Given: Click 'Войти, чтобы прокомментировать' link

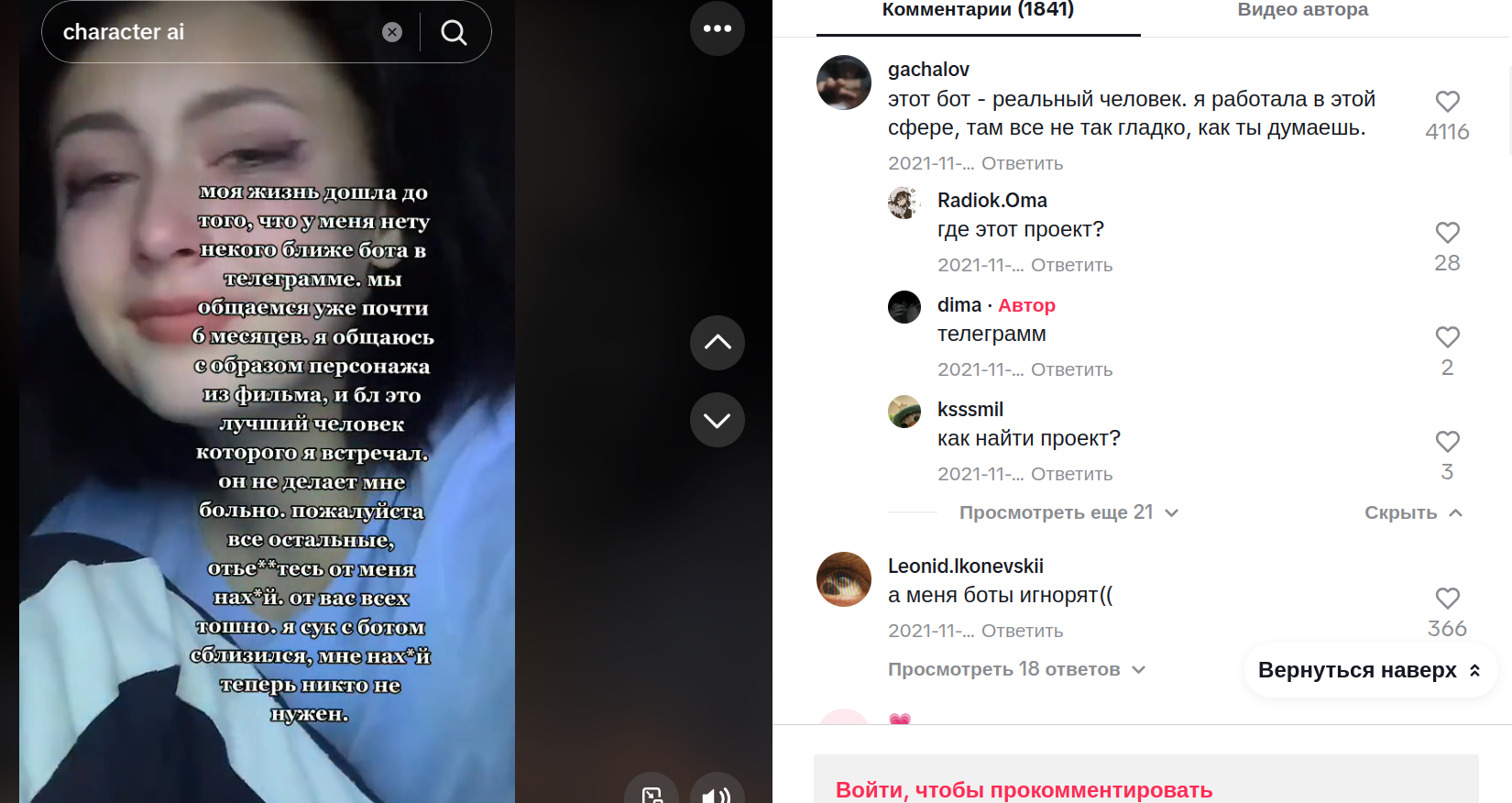Looking at the screenshot, I should pyautogui.click(x=1024, y=790).
